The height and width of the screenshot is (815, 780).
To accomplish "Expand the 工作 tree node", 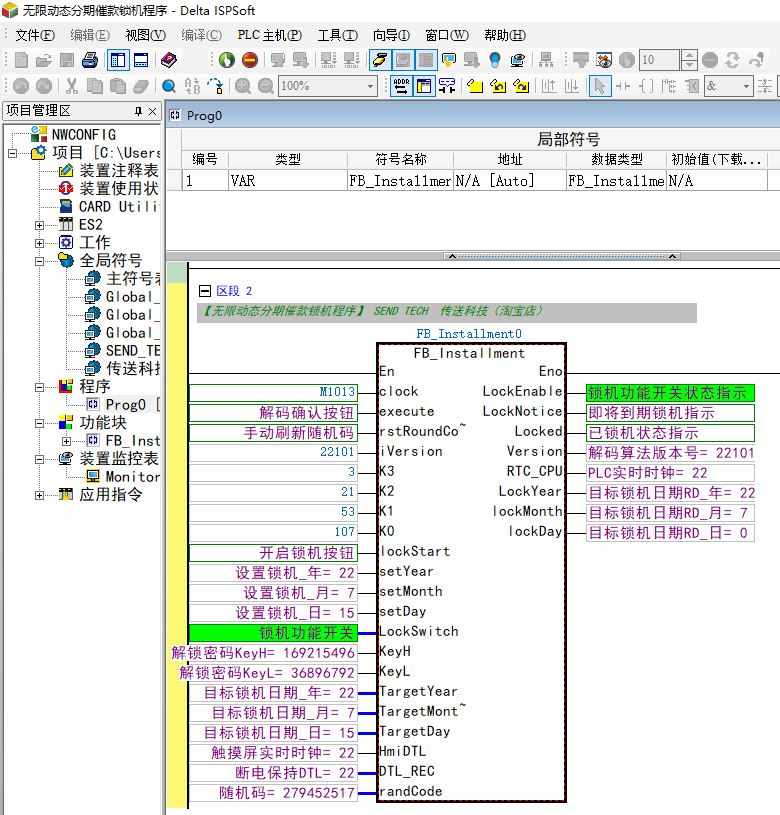I will pos(39,243).
